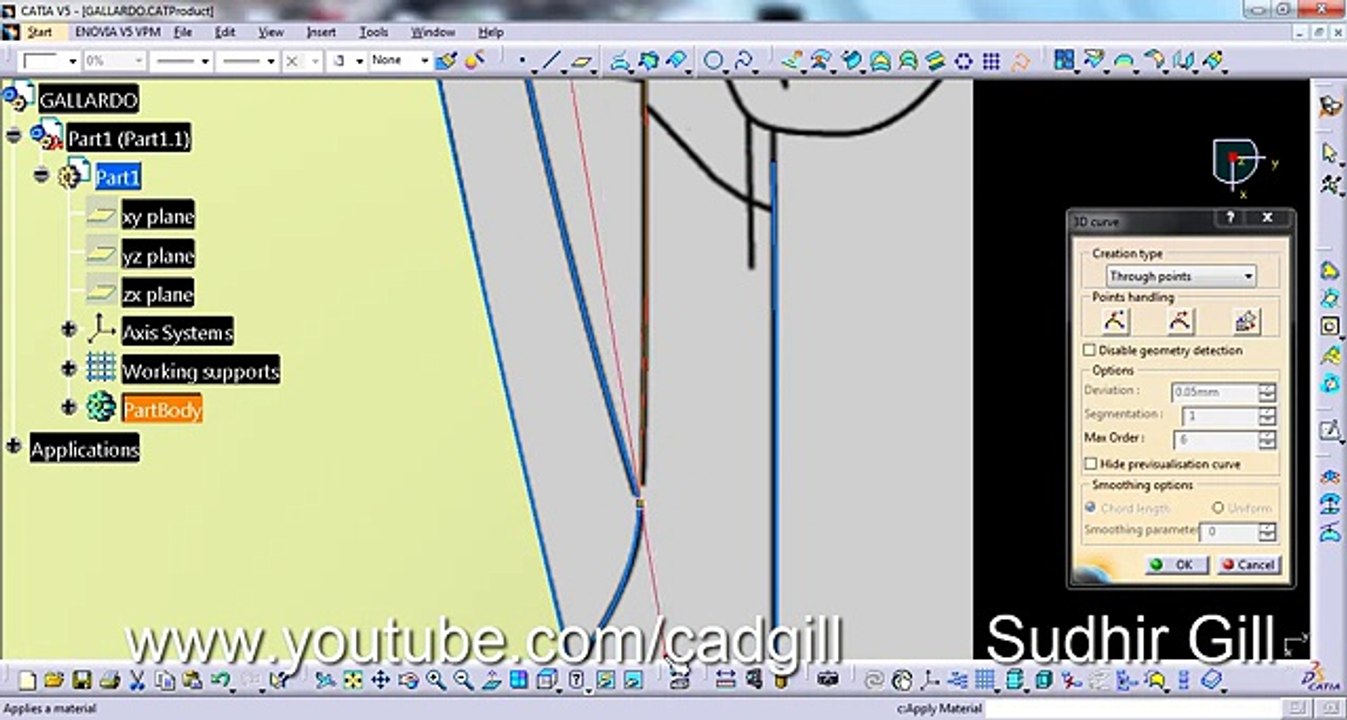
Task: Expand the Axis Systems tree node
Action: click(68, 329)
